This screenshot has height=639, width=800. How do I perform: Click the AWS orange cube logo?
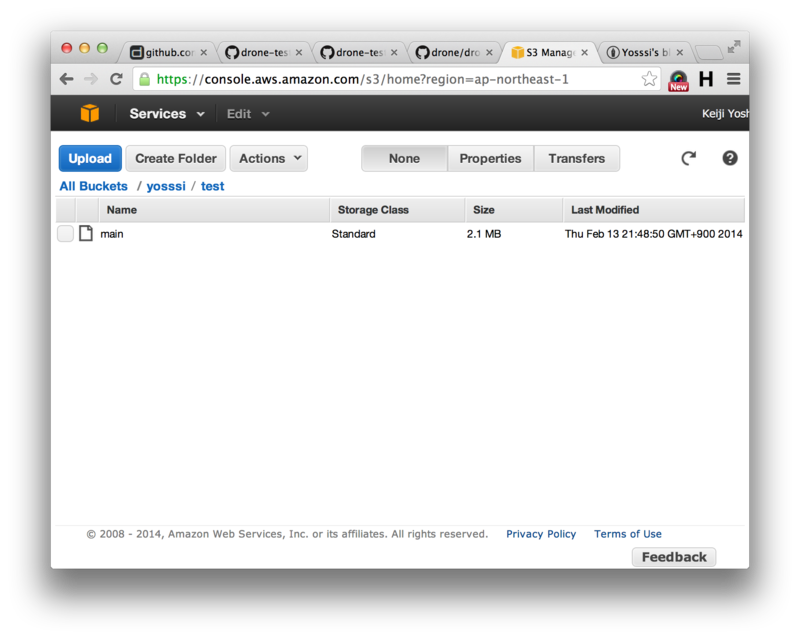coord(90,113)
